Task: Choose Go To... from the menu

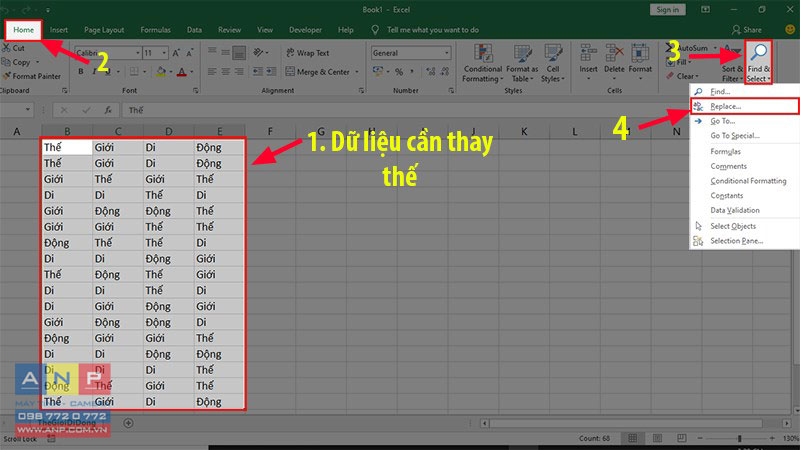Action: coord(744,121)
